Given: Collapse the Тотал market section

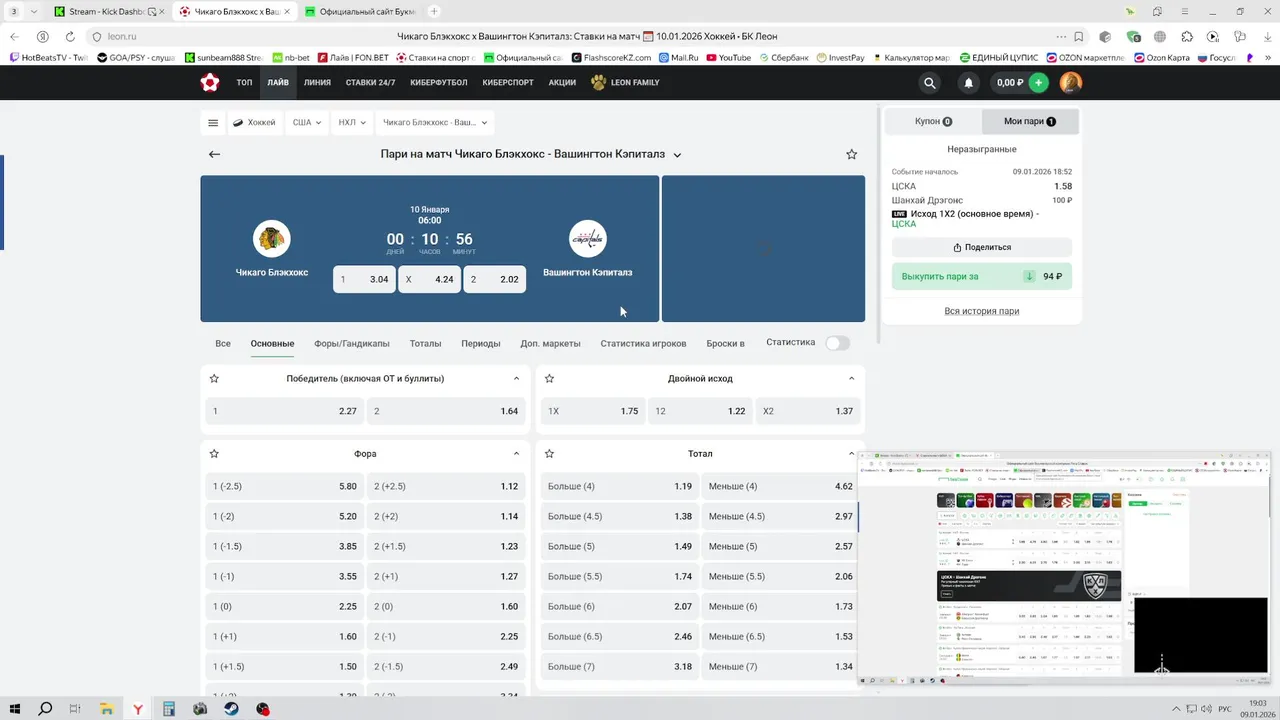Looking at the screenshot, I should (851, 454).
